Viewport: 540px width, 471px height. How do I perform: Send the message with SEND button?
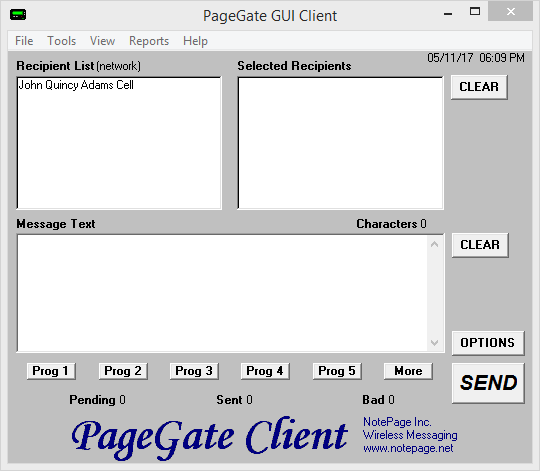pos(488,383)
